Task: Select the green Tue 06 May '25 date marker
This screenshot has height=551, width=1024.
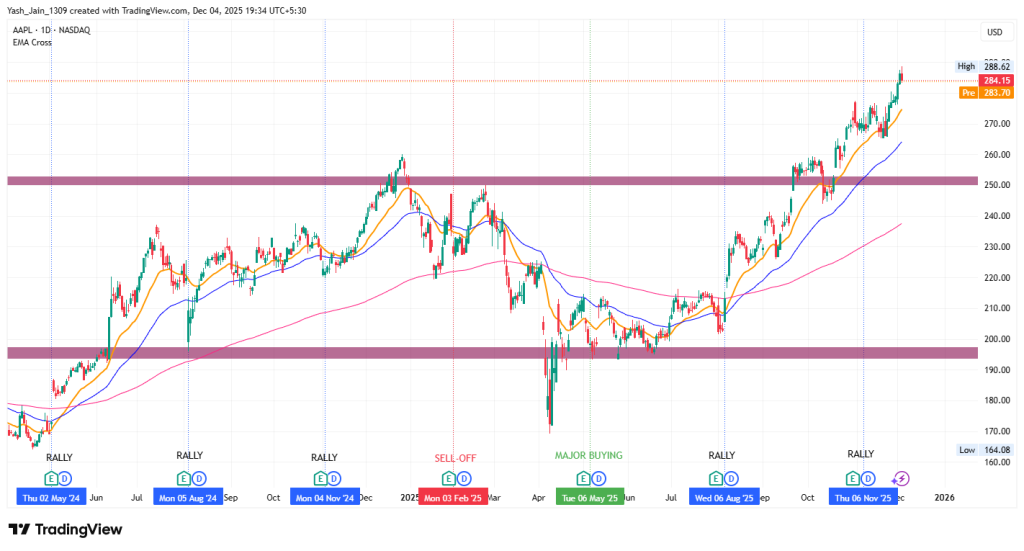Action: pos(590,497)
